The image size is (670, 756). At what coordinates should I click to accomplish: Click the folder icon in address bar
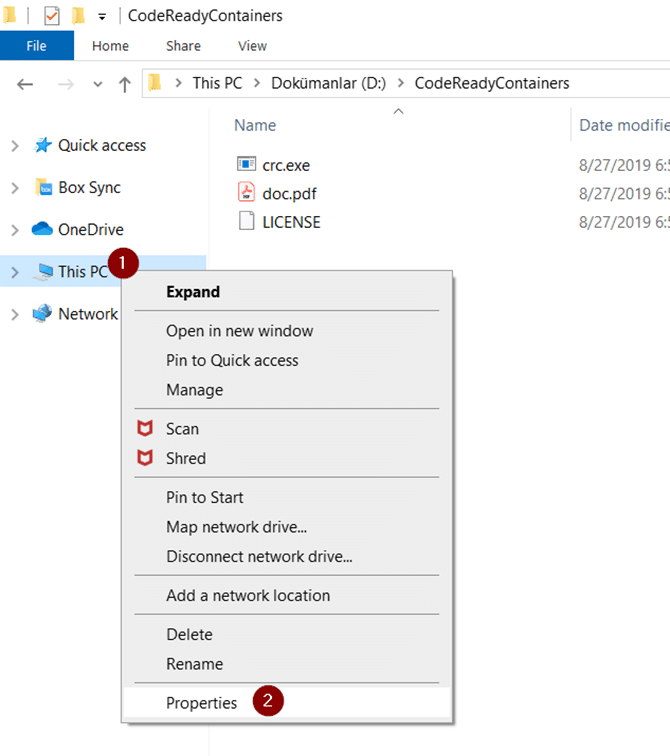point(155,83)
